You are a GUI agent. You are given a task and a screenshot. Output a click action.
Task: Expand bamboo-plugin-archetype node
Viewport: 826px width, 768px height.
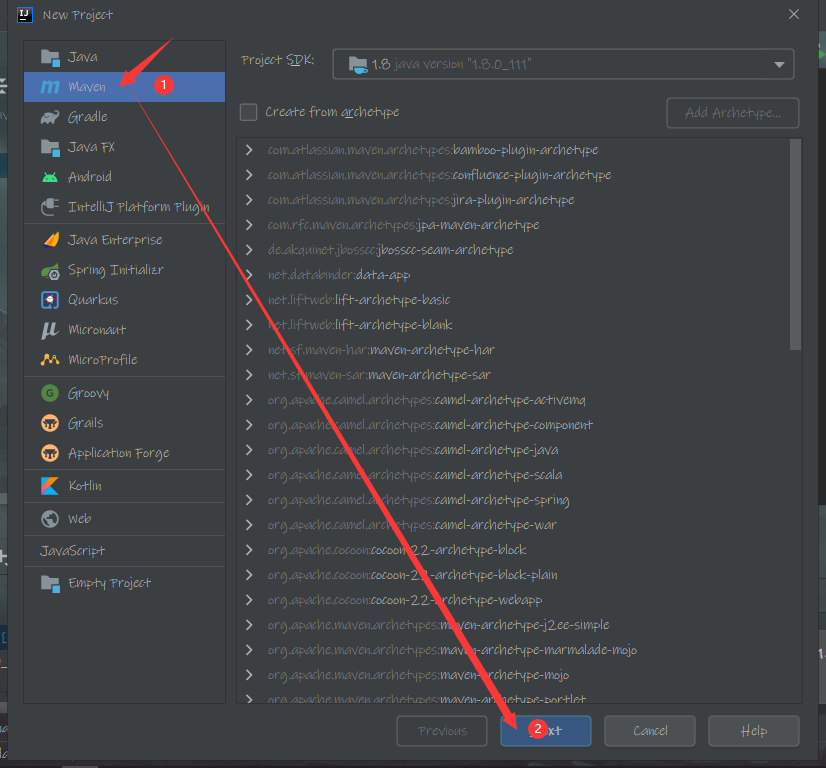pos(249,150)
